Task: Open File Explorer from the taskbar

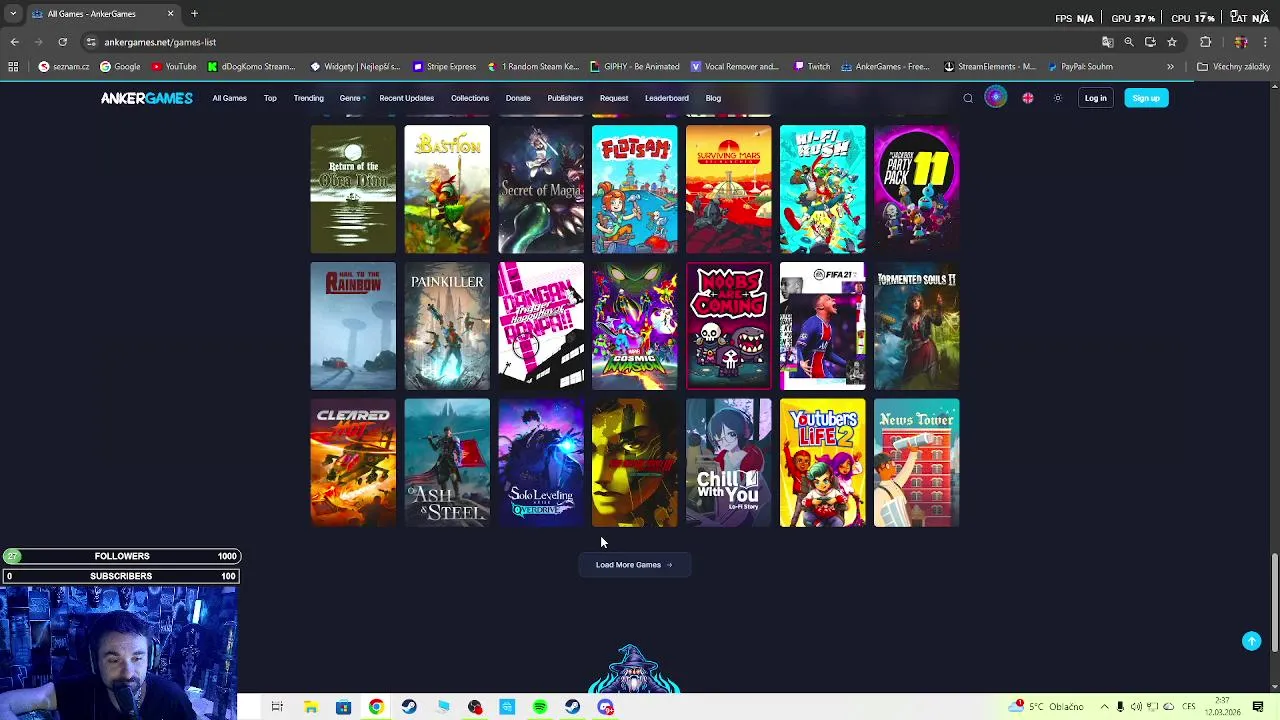Action: pos(311,707)
